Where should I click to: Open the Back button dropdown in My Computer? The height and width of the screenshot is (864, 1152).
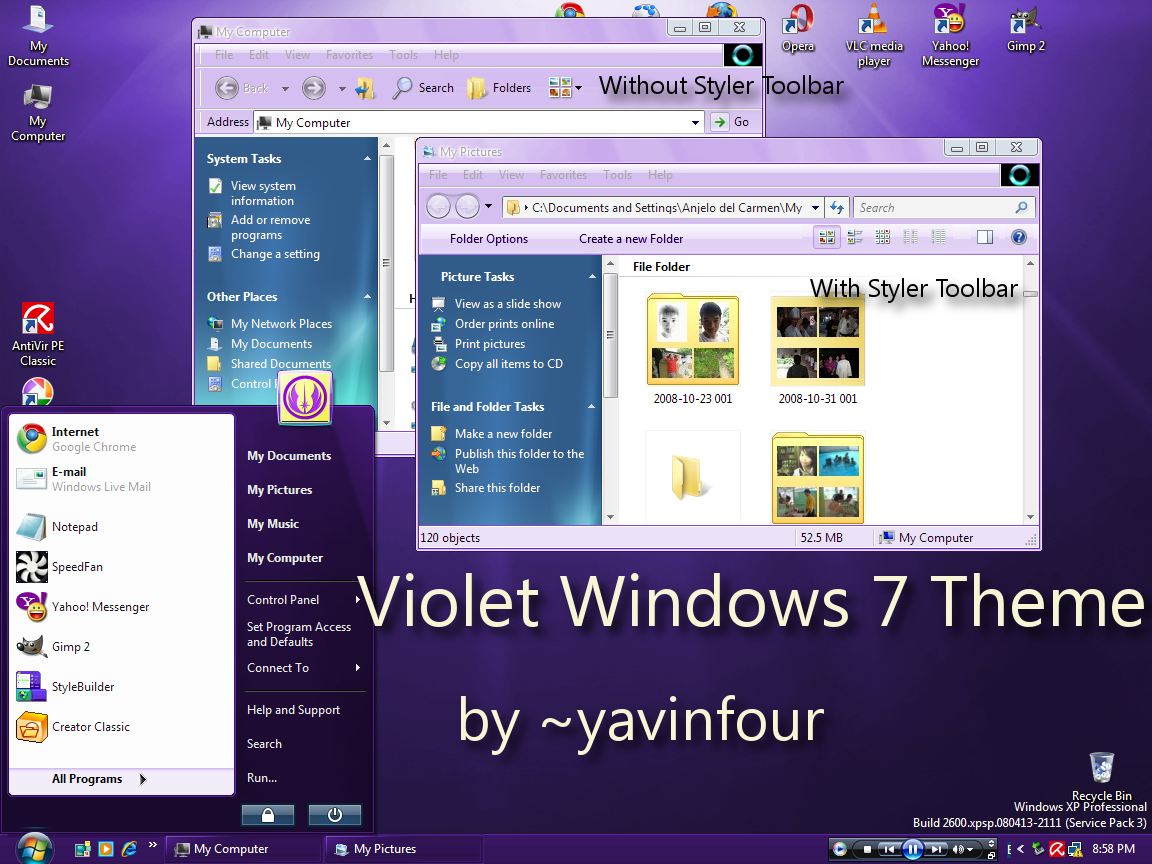point(284,88)
